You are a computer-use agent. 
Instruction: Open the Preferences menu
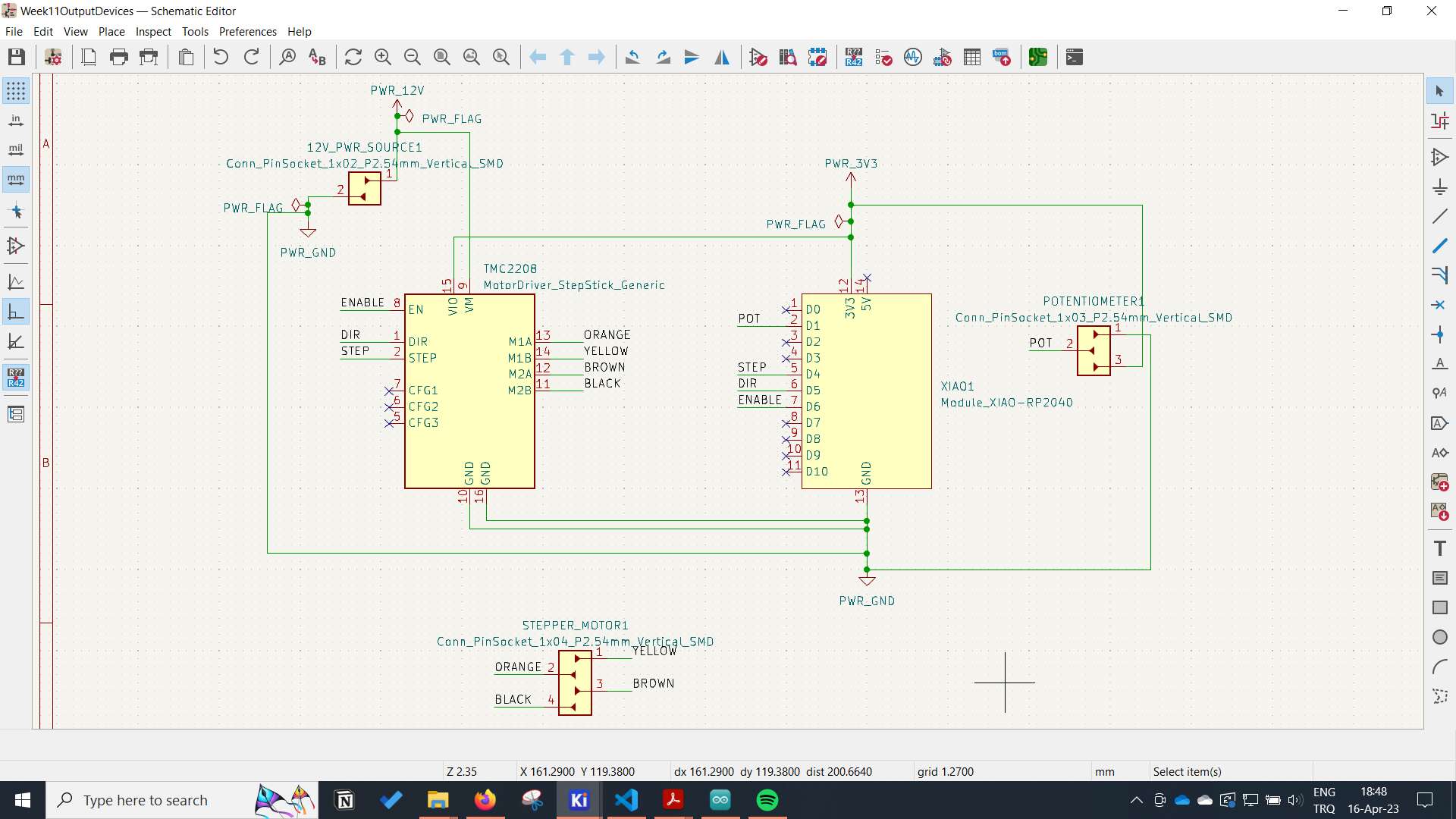246,30
